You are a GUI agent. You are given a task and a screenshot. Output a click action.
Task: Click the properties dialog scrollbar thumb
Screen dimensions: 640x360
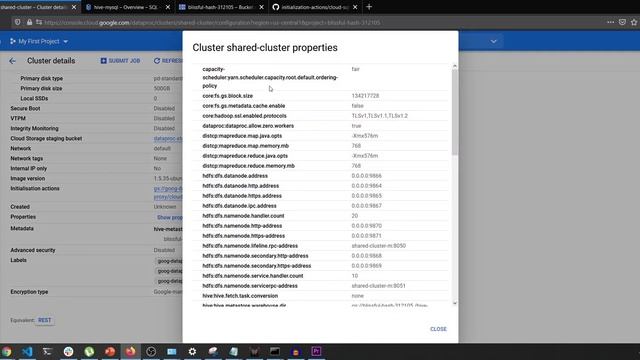click(x=455, y=112)
